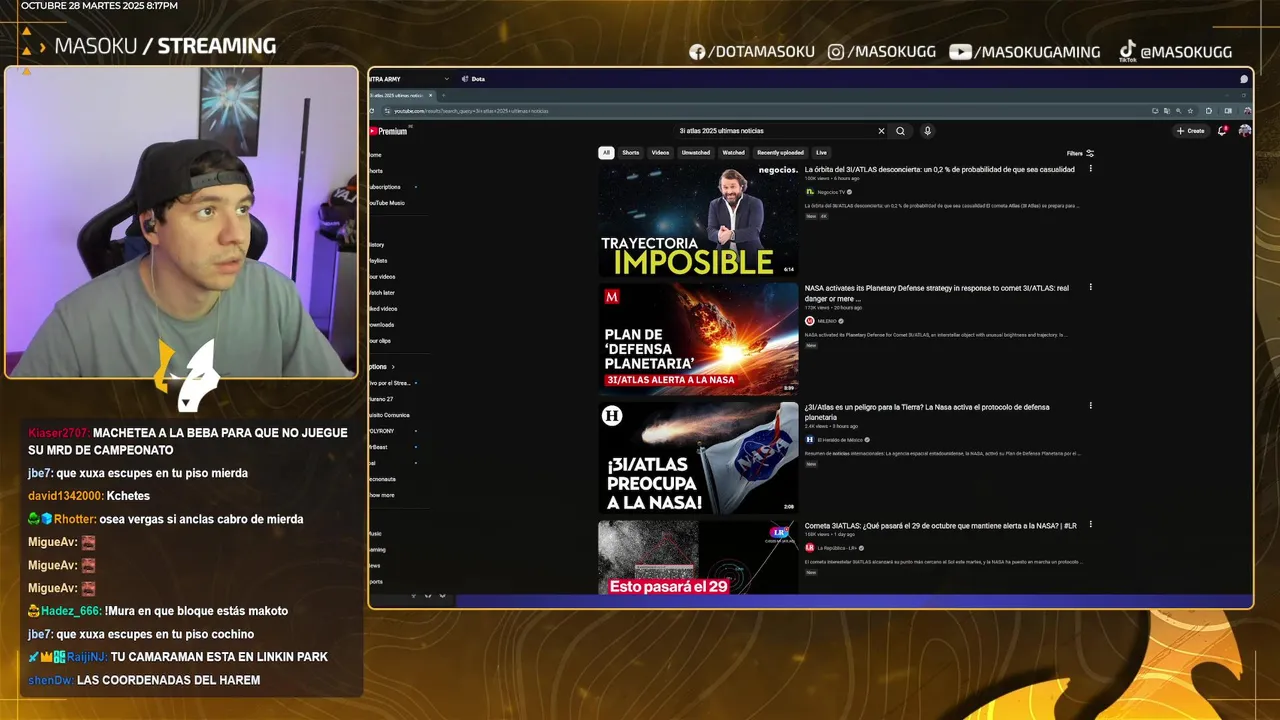Open Liked videos in sidebar
The height and width of the screenshot is (720, 1280).
(384, 309)
